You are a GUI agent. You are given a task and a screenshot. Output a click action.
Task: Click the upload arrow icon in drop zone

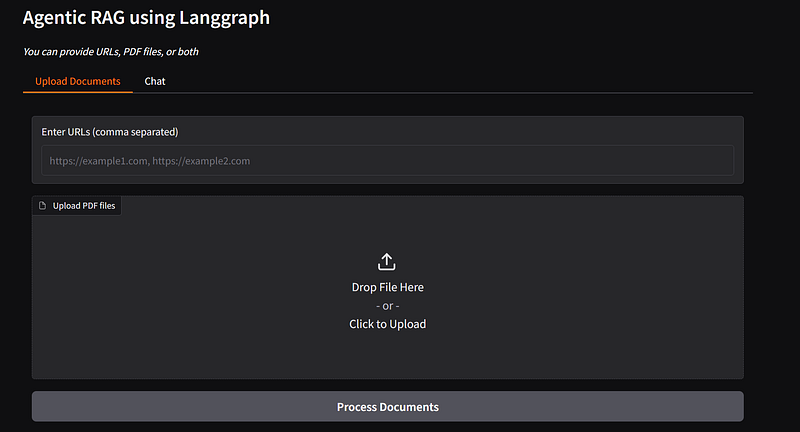(387, 262)
